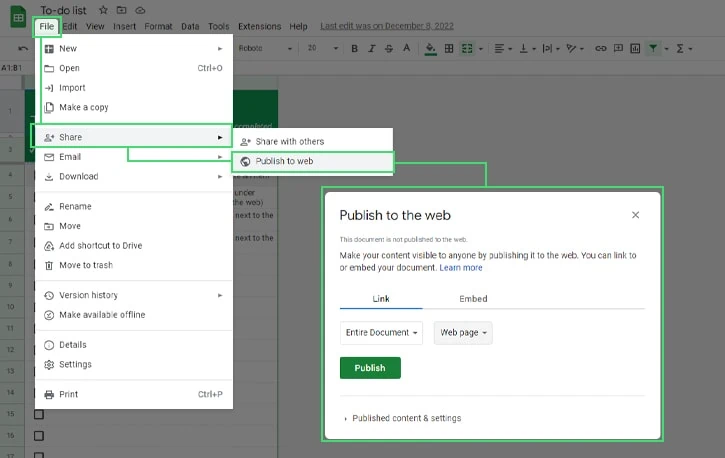Open the Google Sheets home icon
The image size is (725, 458).
click(18, 17)
